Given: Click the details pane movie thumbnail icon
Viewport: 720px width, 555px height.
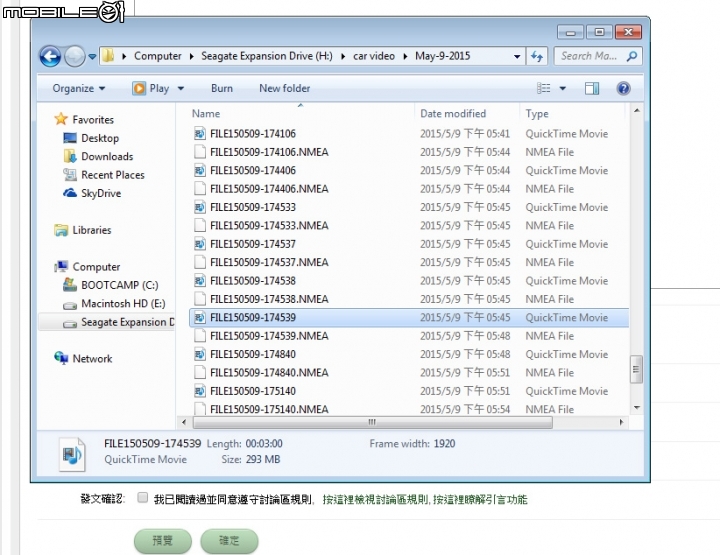Looking at the screenshot, I should 72,454.
